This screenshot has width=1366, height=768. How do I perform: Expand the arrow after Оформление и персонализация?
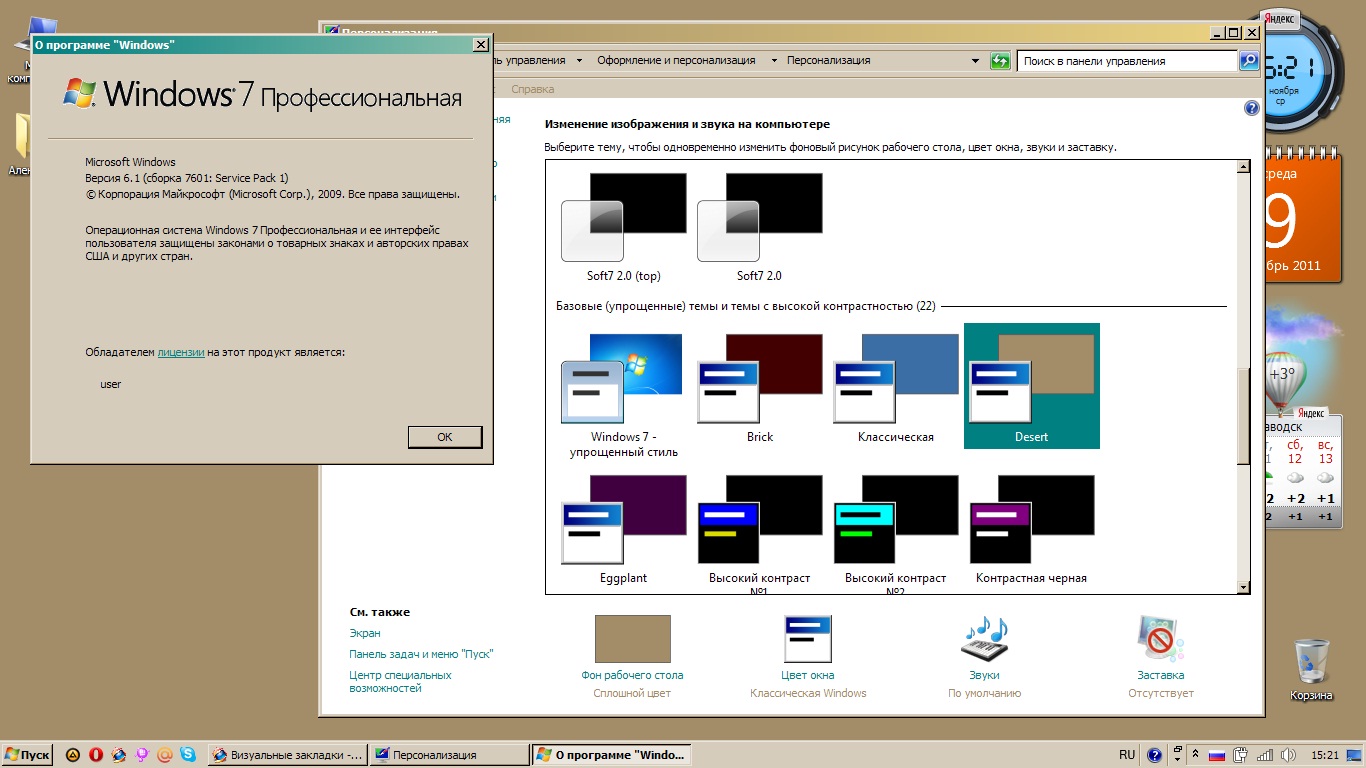(773, 61)
